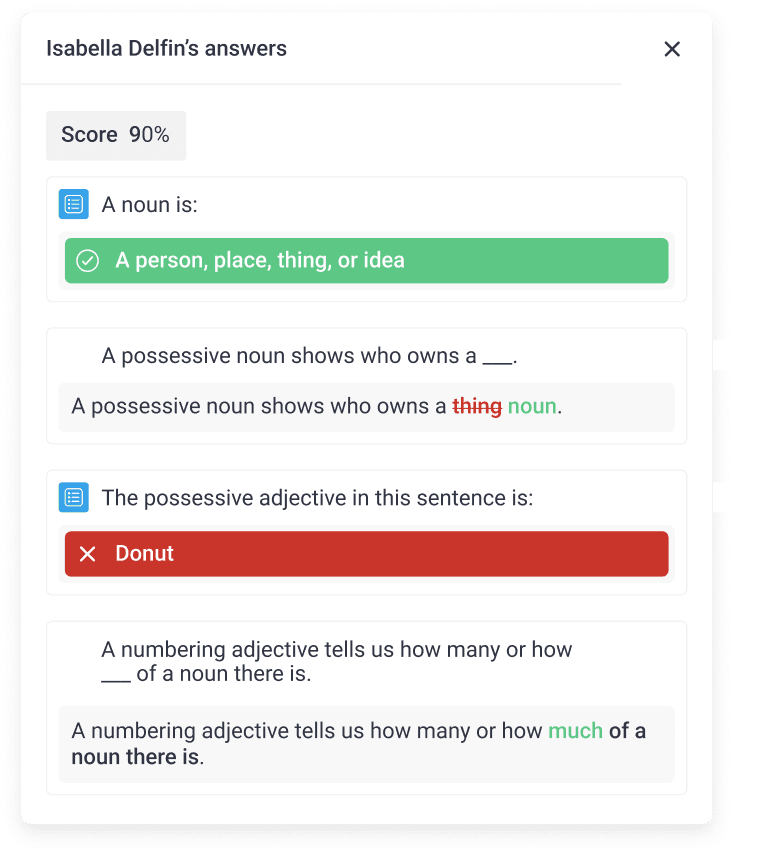Click the answer text "A possessive noun shows who owns a"

click(258, 407)
